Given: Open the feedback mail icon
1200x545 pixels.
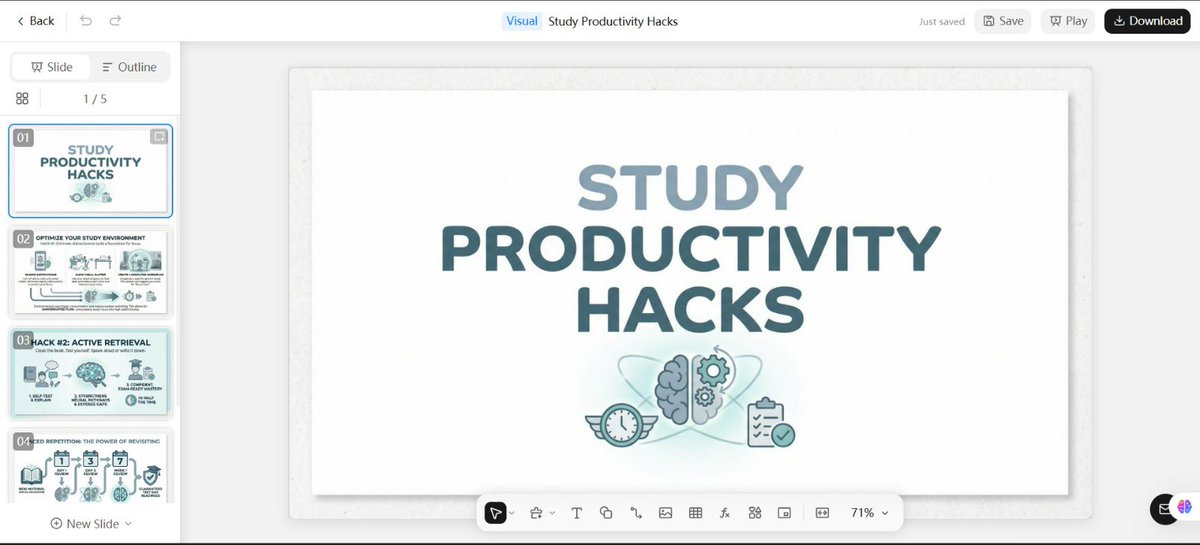Looking at the screenshot, I should [1164, 509].
